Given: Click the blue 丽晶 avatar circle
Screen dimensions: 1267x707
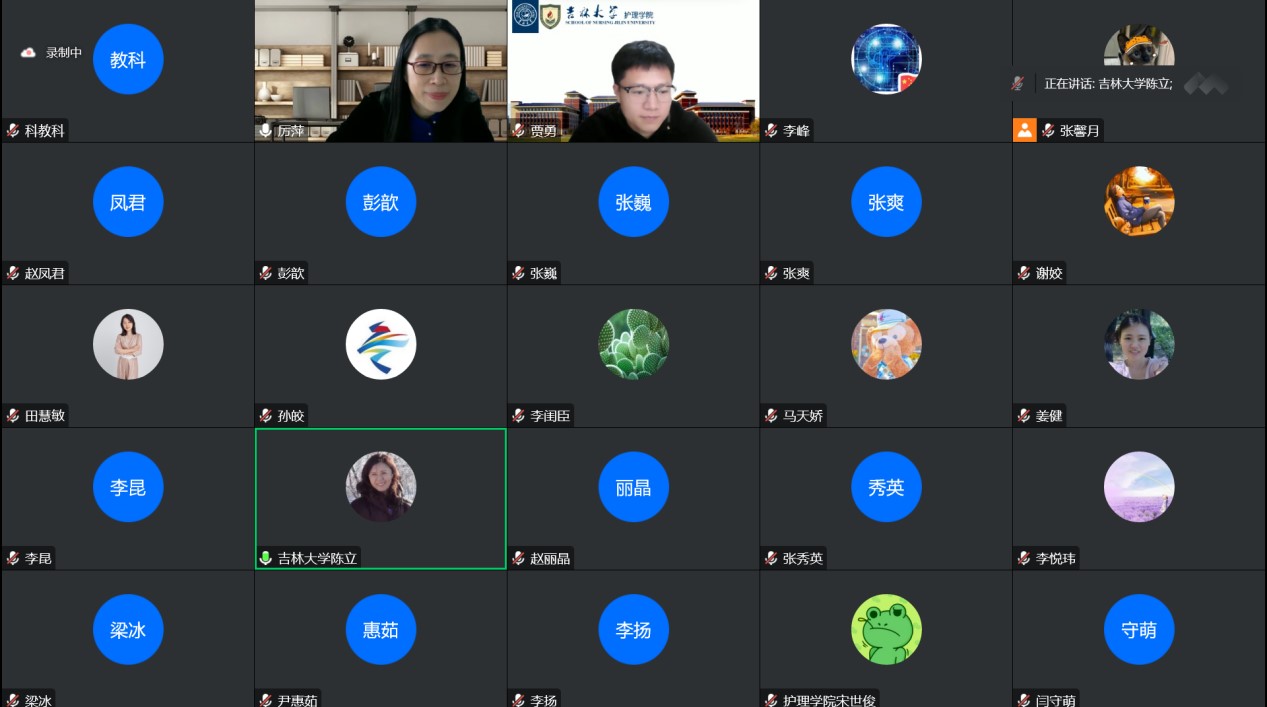Looking at the screenshot, I should click(633, 487).
